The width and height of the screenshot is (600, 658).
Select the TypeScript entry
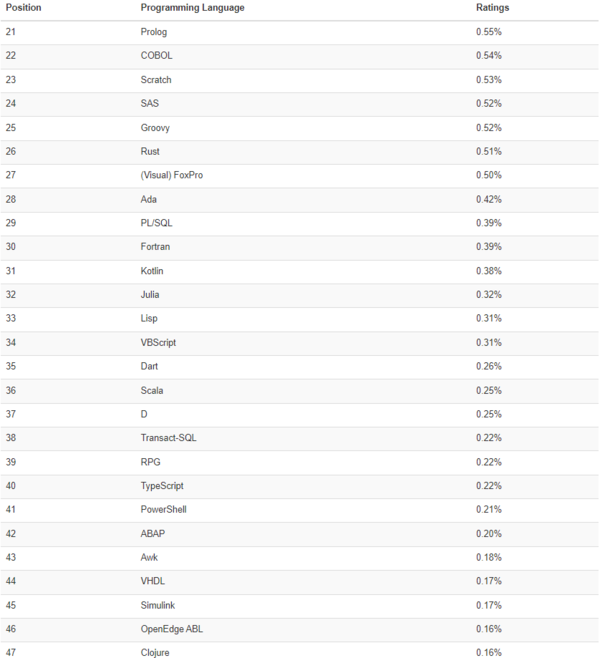(162, 486)
